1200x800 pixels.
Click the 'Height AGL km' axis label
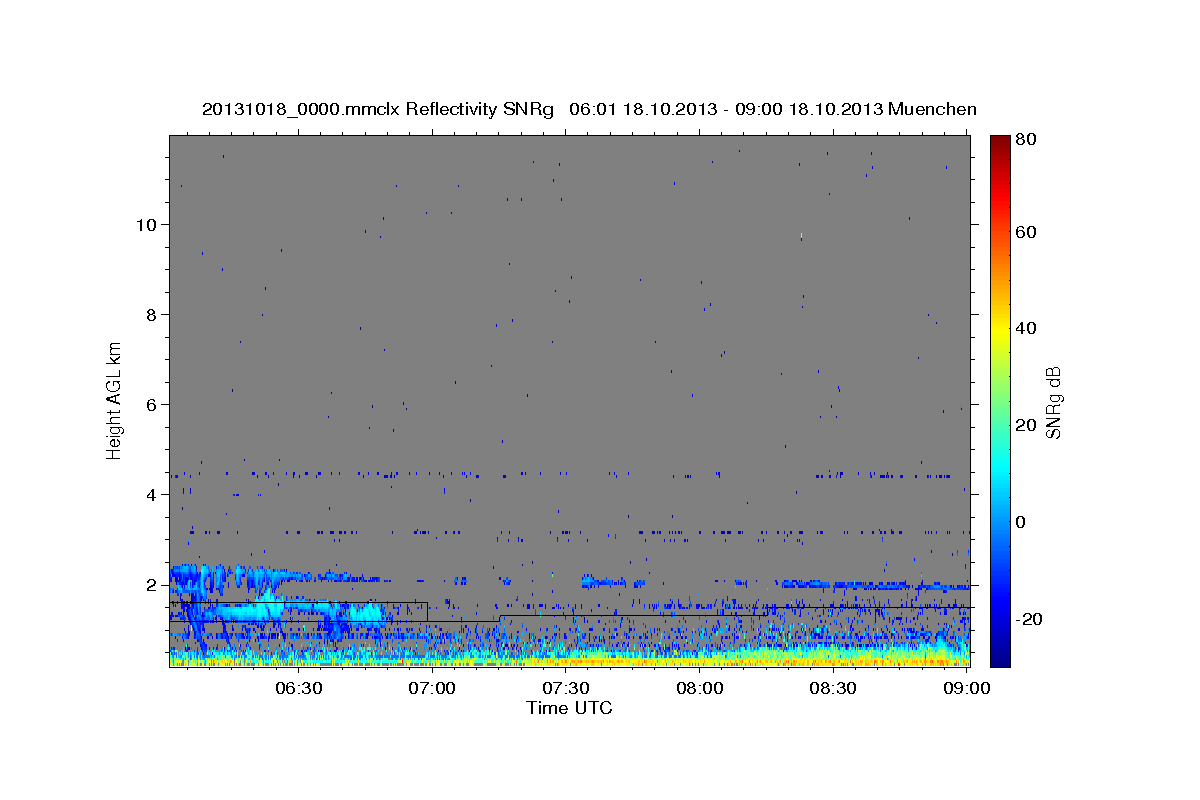pos(115,400)
